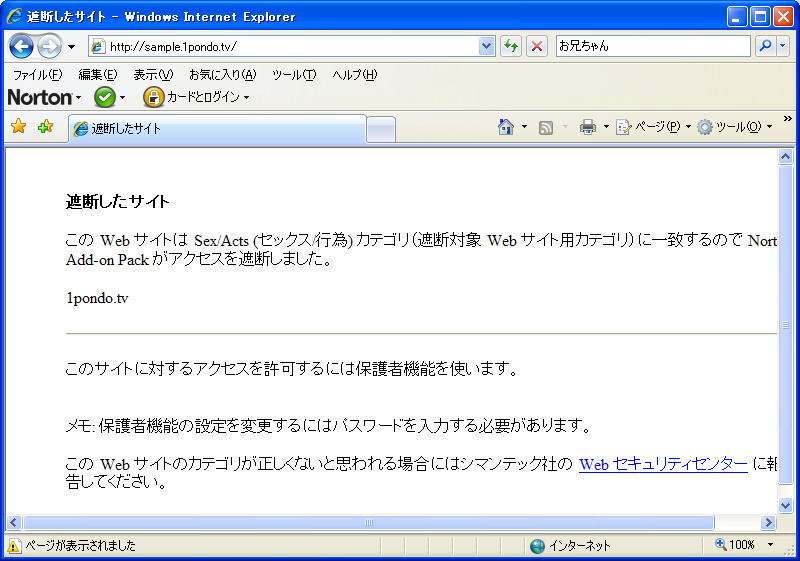Click the horizontal scrollbar thumb

[369, 522]
